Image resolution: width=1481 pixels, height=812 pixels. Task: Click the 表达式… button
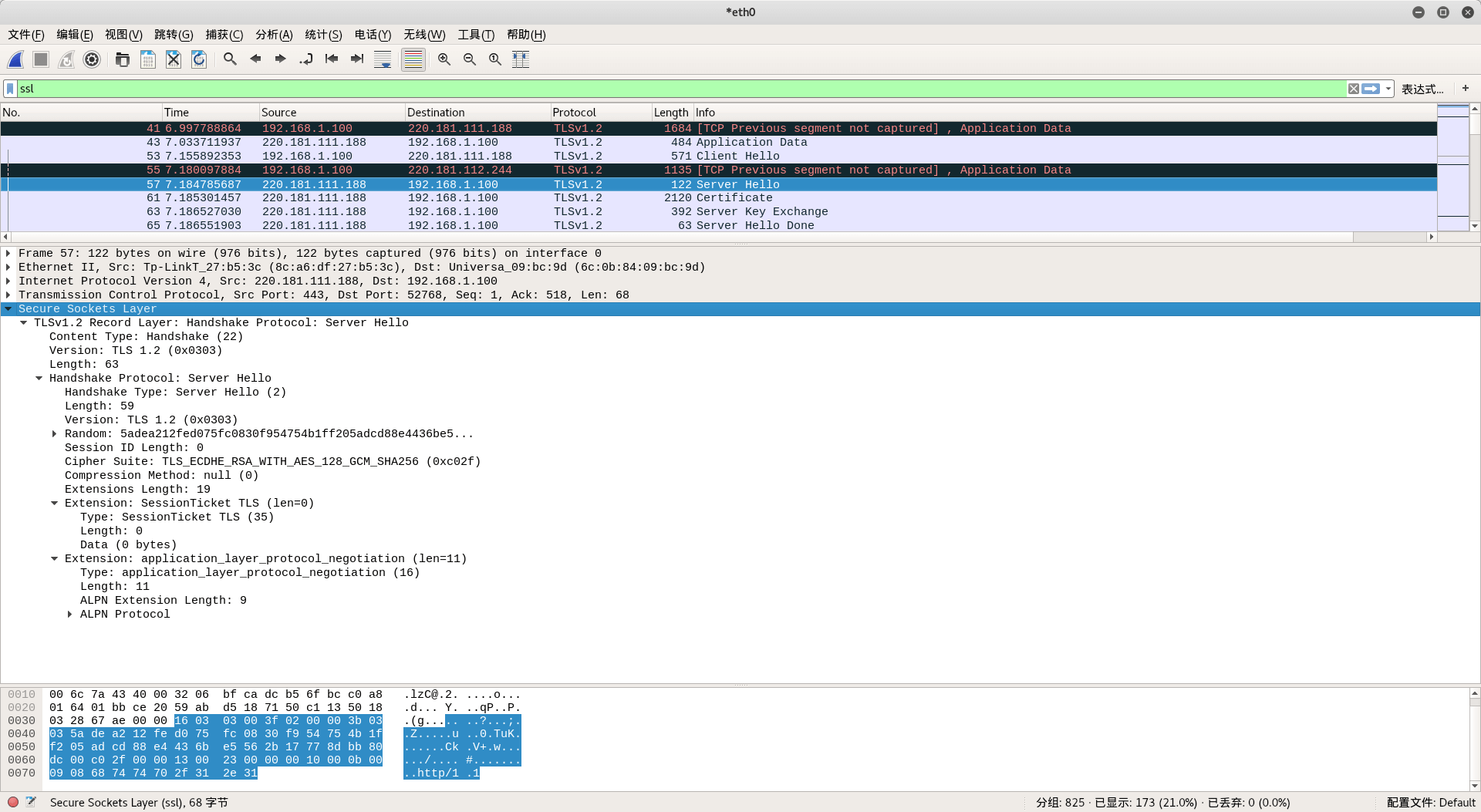click(1422, 89)
